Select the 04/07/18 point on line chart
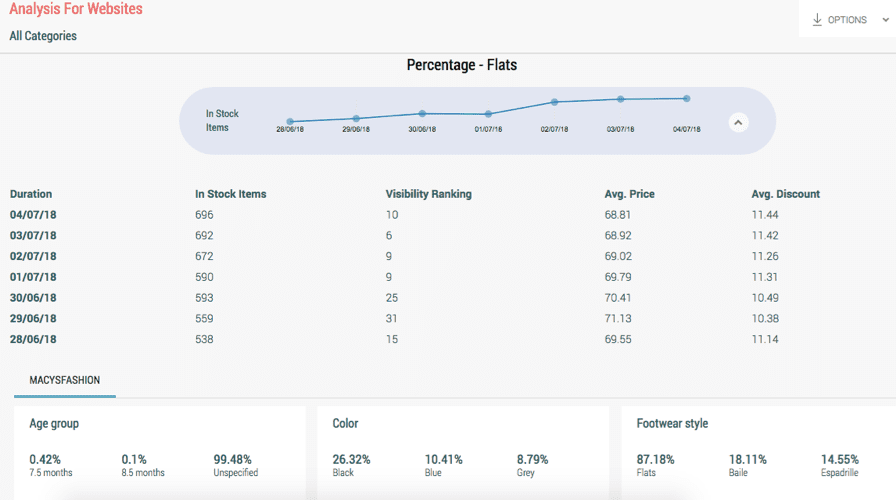Image resolution: width=896 pixels, height=500 pixels. 686,98
